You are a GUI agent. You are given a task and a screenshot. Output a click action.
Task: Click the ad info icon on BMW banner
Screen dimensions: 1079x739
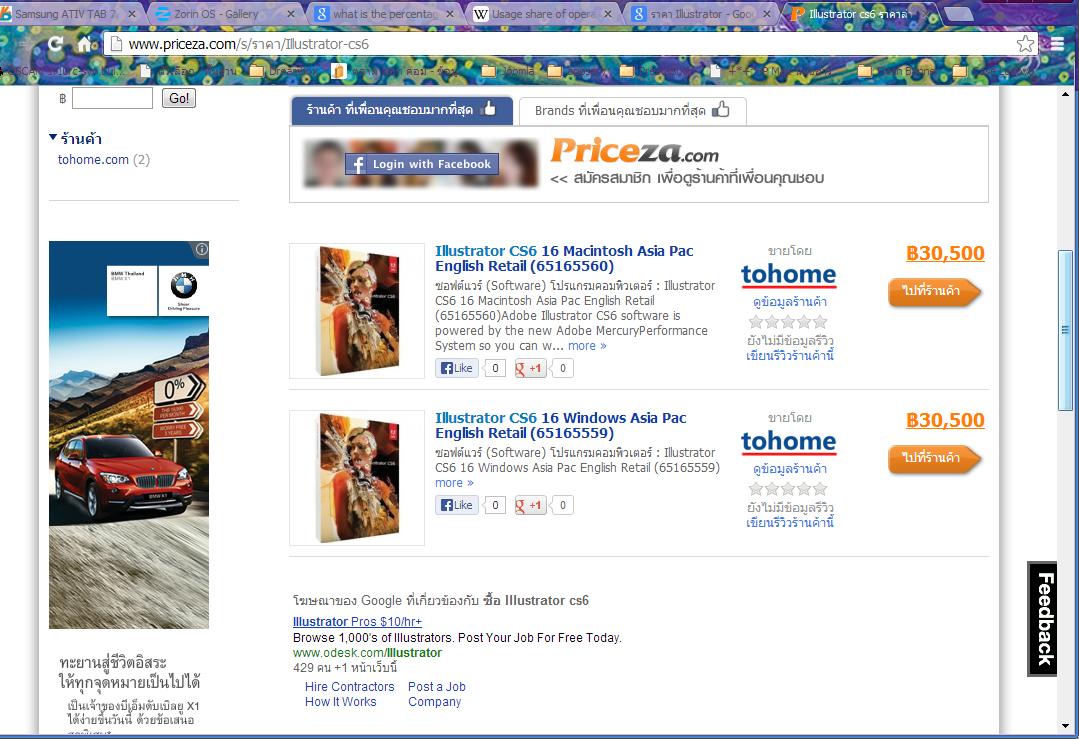point(202,249)
